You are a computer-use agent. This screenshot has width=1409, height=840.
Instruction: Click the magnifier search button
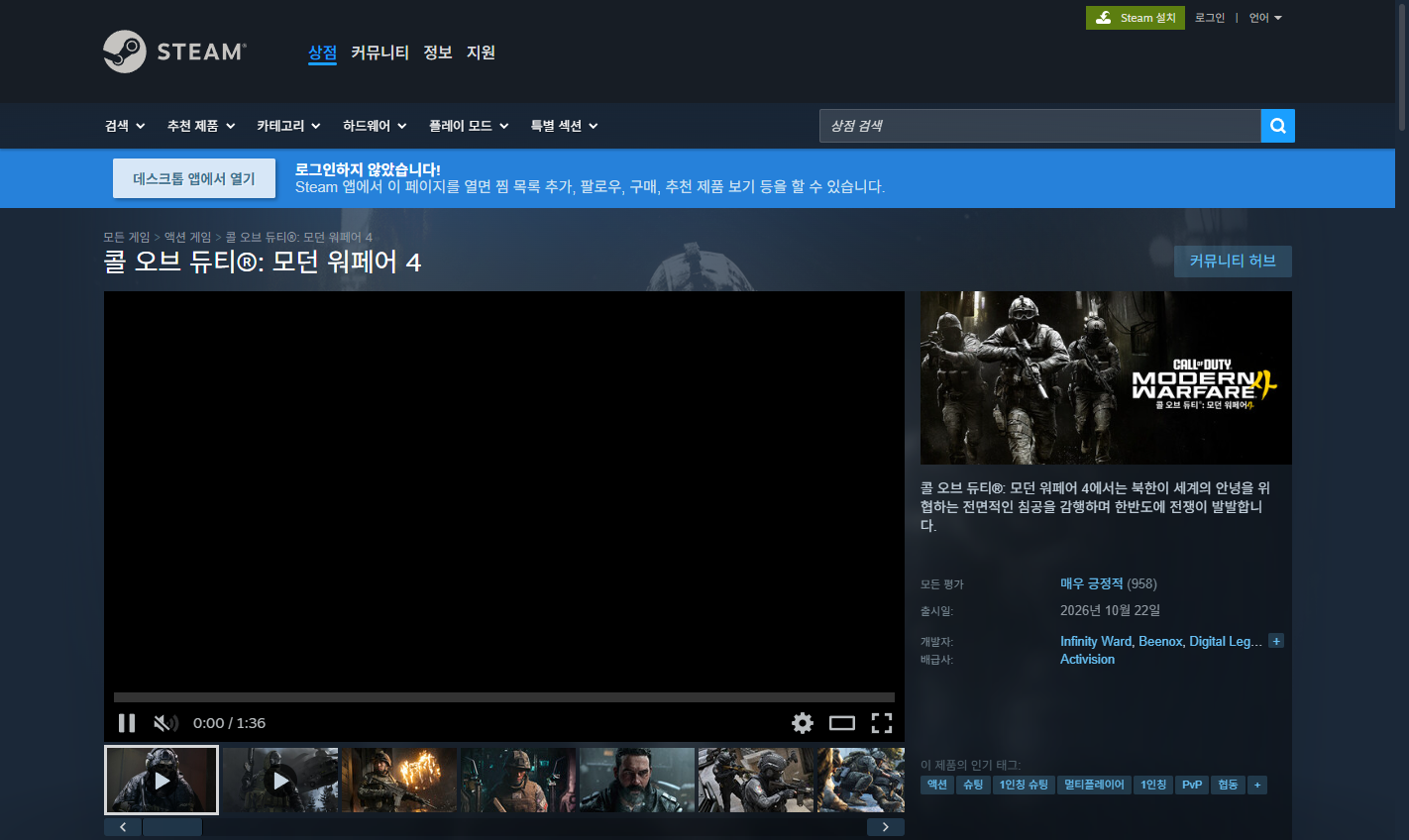(x=1278, y=126)
